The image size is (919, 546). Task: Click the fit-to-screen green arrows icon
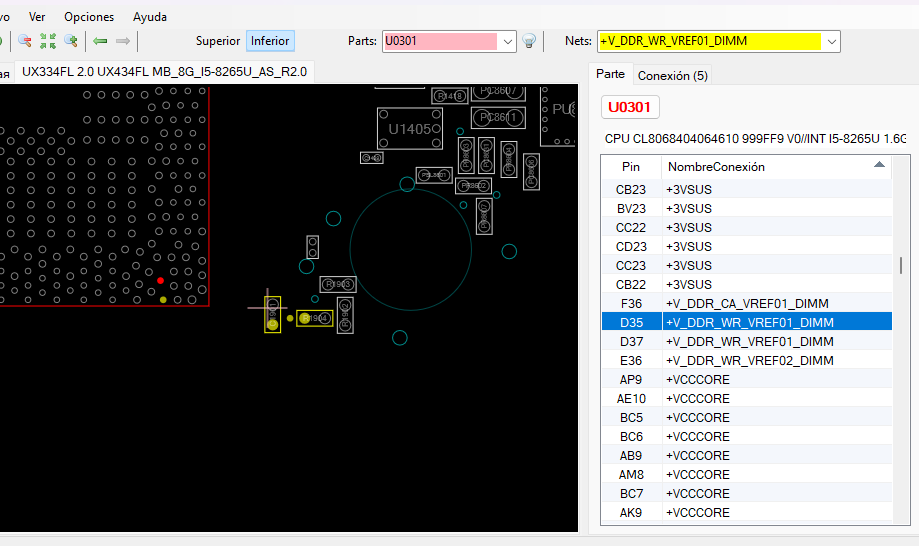click(x=48, y=41)
